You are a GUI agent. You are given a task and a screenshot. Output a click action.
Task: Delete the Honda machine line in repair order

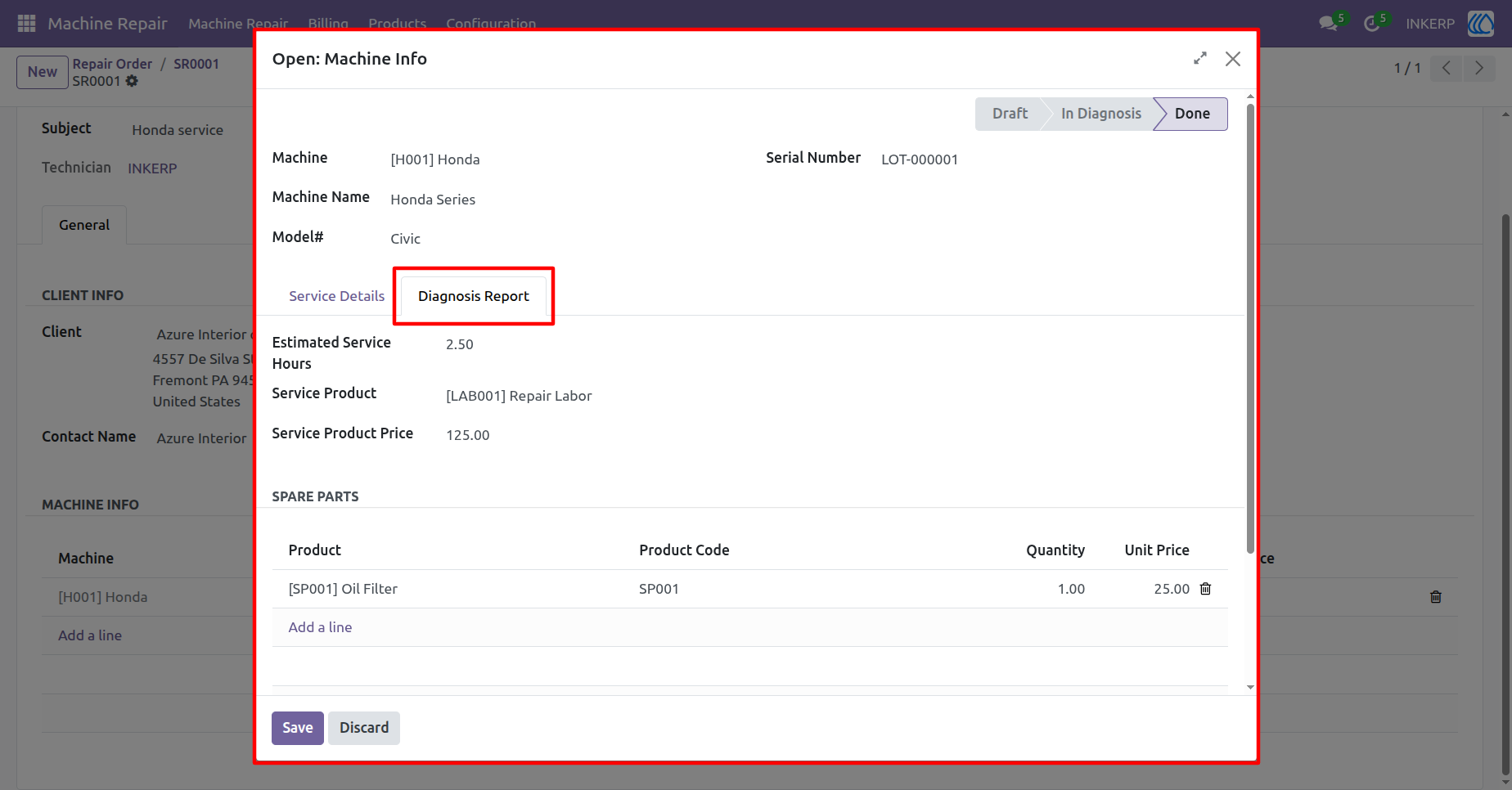[1436, 597]
